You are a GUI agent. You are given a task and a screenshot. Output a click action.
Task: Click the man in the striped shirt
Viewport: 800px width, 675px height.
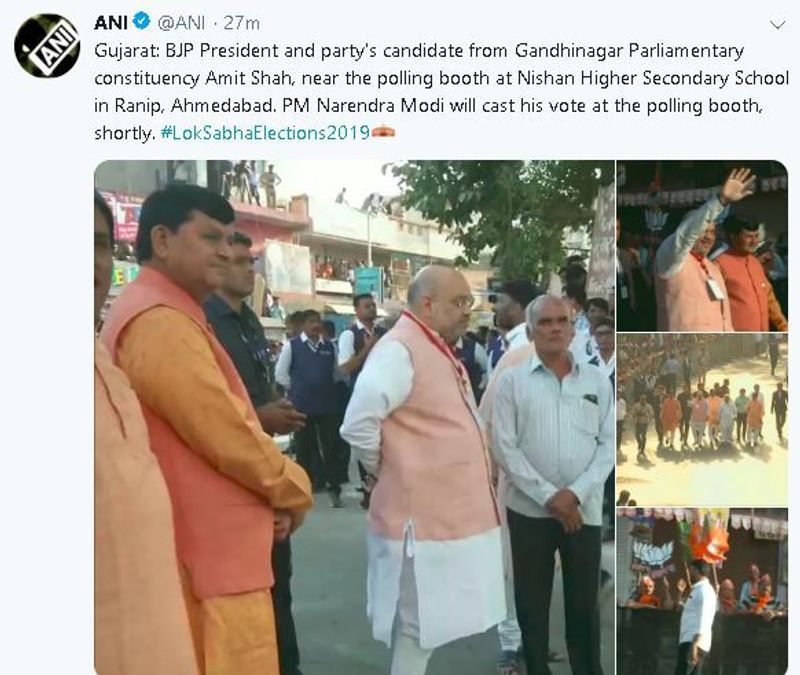pyautogui.click(x=554, y=459)
